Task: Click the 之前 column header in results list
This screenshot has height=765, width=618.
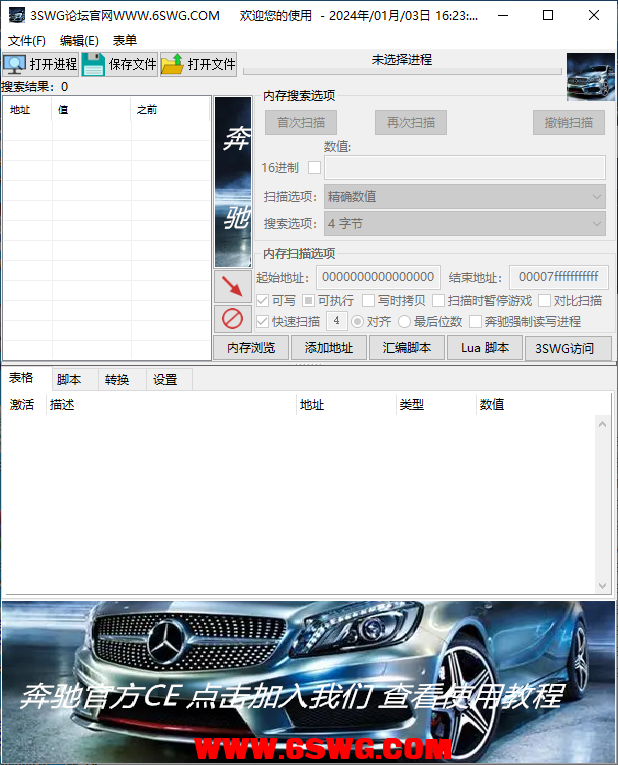Action: 171,110
